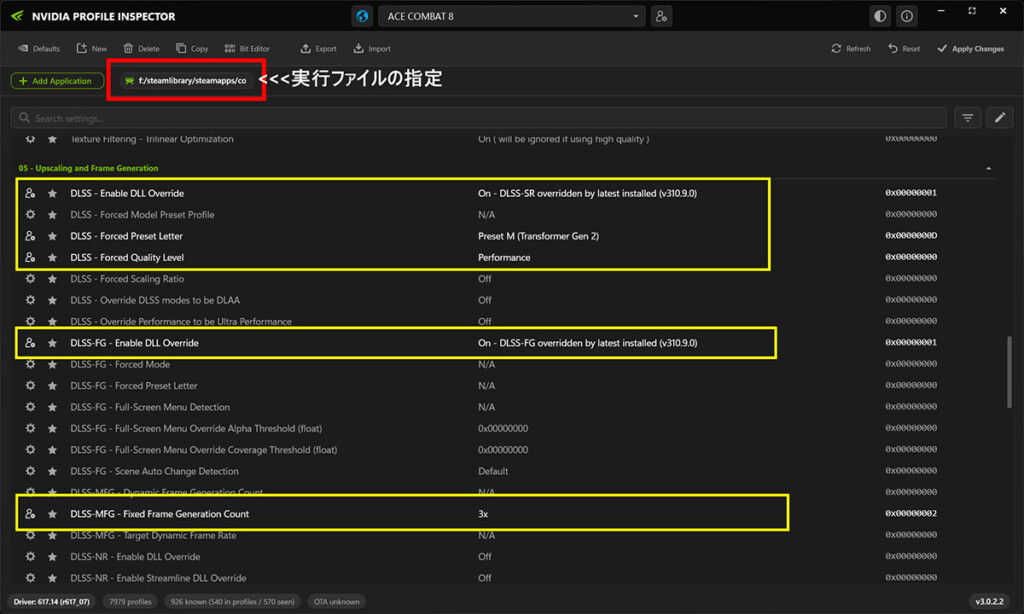Screen dimensions: 1024x614
Task: Open the globe icon beside profile selector
Action: click(x=362, y=16)
